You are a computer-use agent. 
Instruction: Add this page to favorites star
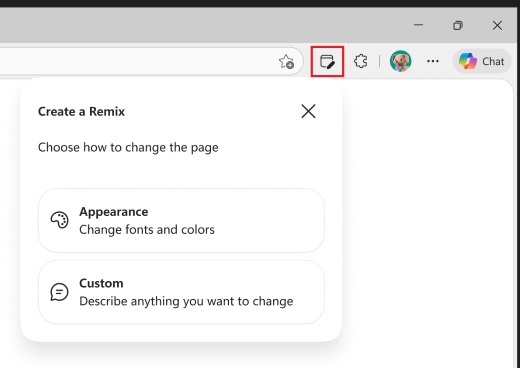click(x=286, y=62)
